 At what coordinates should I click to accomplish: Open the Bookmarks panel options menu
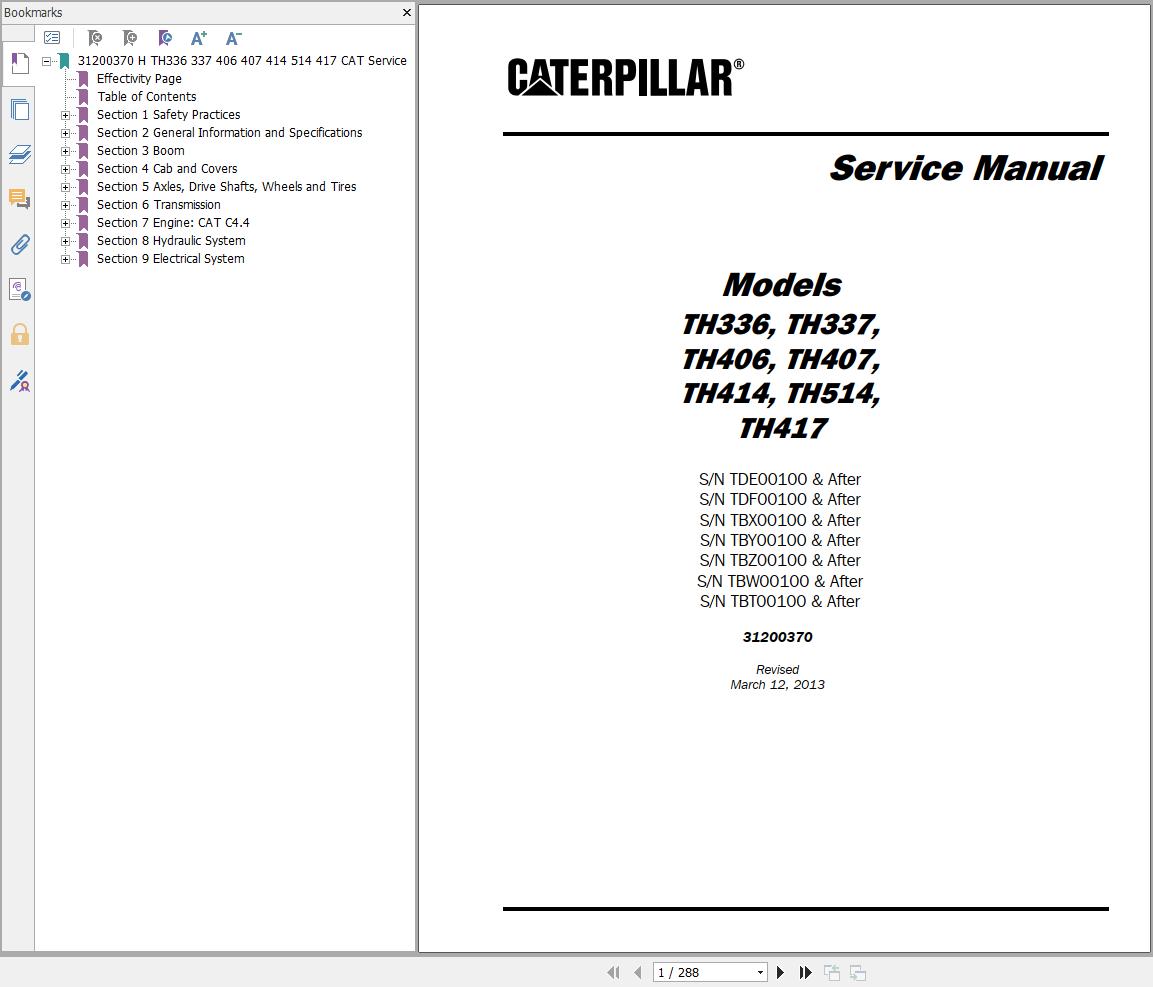click(x=52, y=37)
